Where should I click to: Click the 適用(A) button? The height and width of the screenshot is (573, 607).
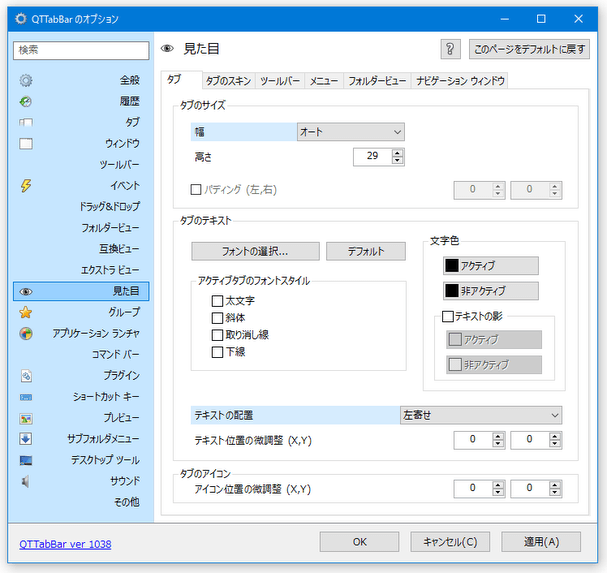(541, 542)
